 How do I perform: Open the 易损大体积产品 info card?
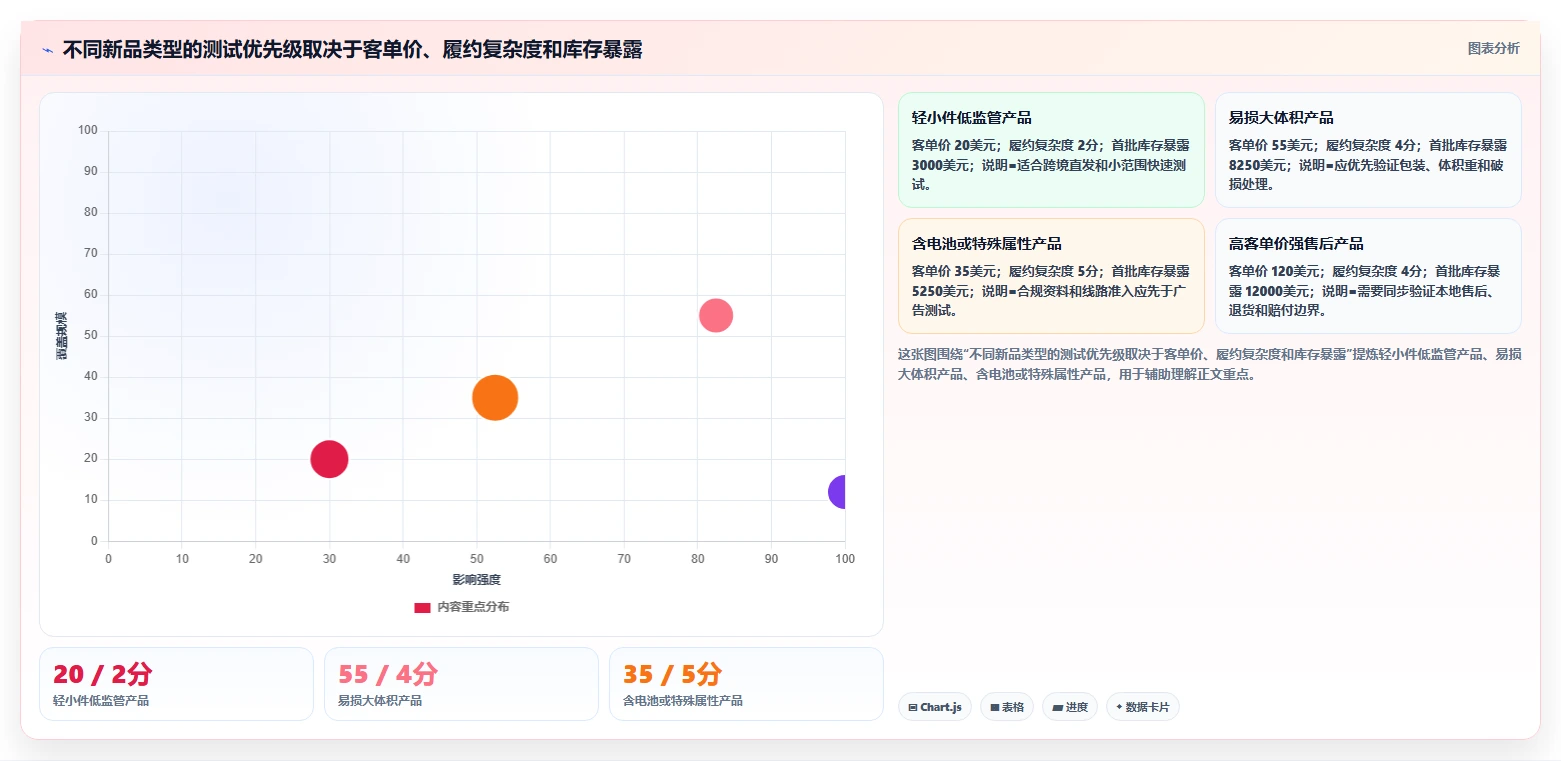click(1368, 150)
